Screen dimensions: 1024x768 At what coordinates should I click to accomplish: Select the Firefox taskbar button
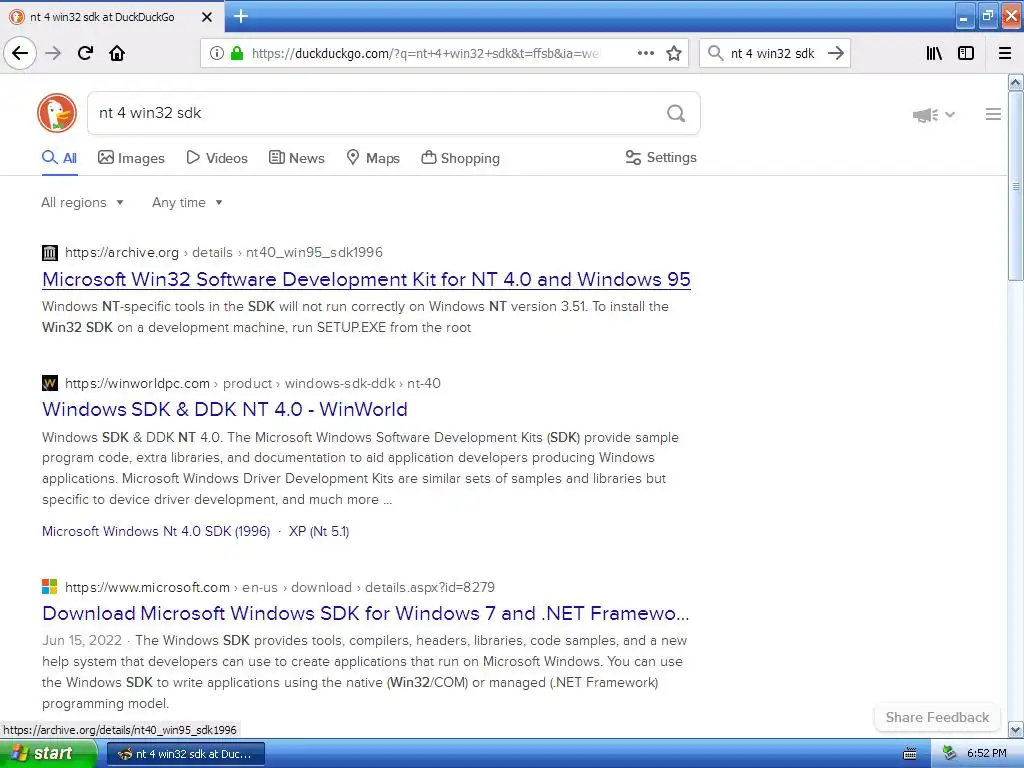pos(185,754)
